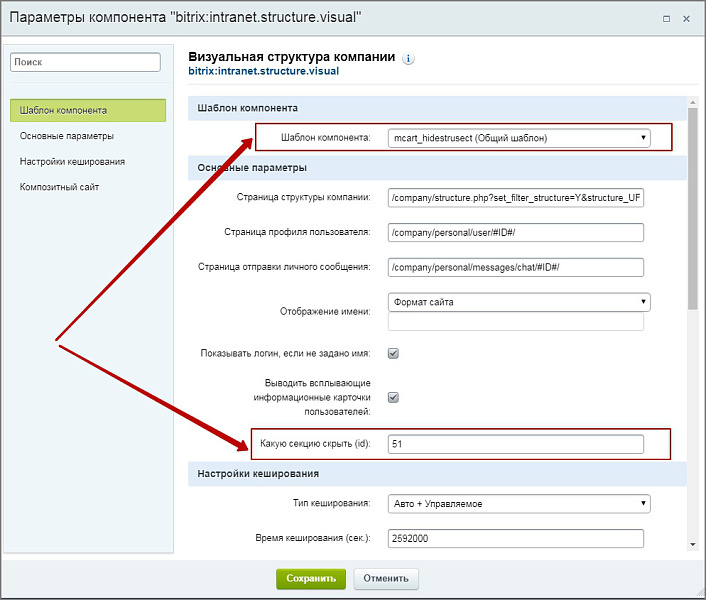Toggle 'Показывать логин, если не задано имя' checkbox

pyautogui.click(x=393, y=353)
